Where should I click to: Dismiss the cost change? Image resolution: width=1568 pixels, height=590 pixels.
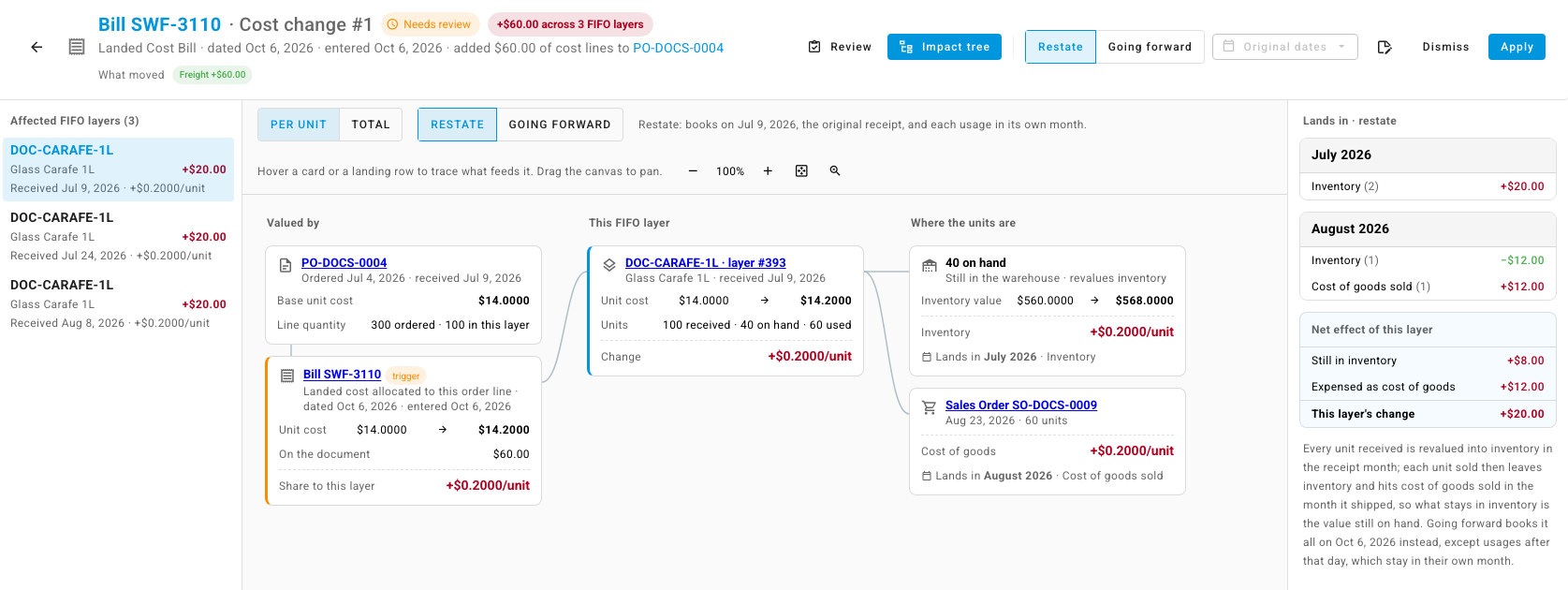tap(1446, 47)
